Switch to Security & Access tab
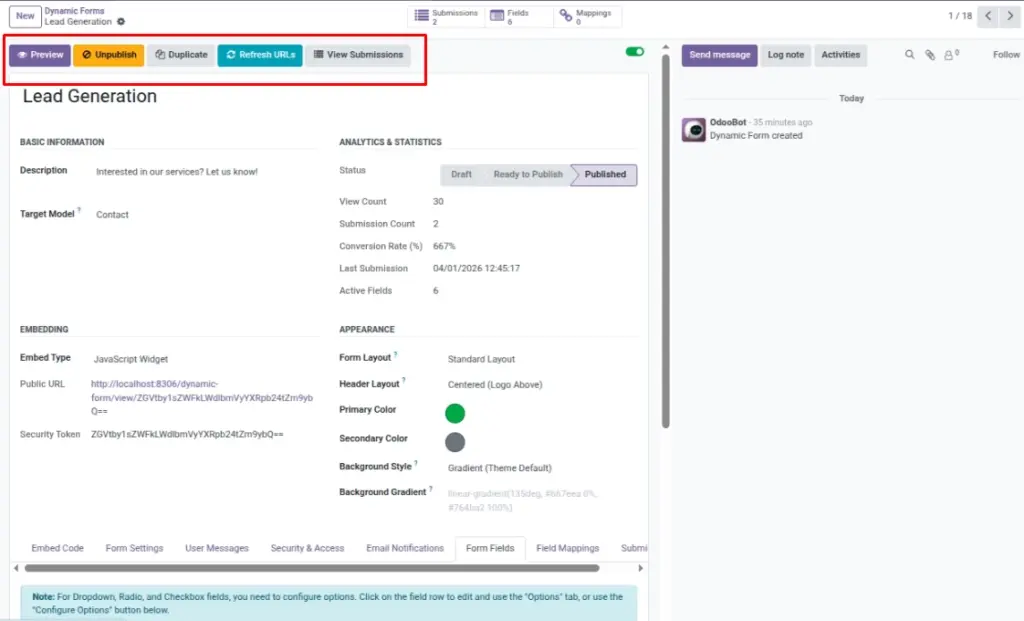The image size is (1024, 621). 307,549
